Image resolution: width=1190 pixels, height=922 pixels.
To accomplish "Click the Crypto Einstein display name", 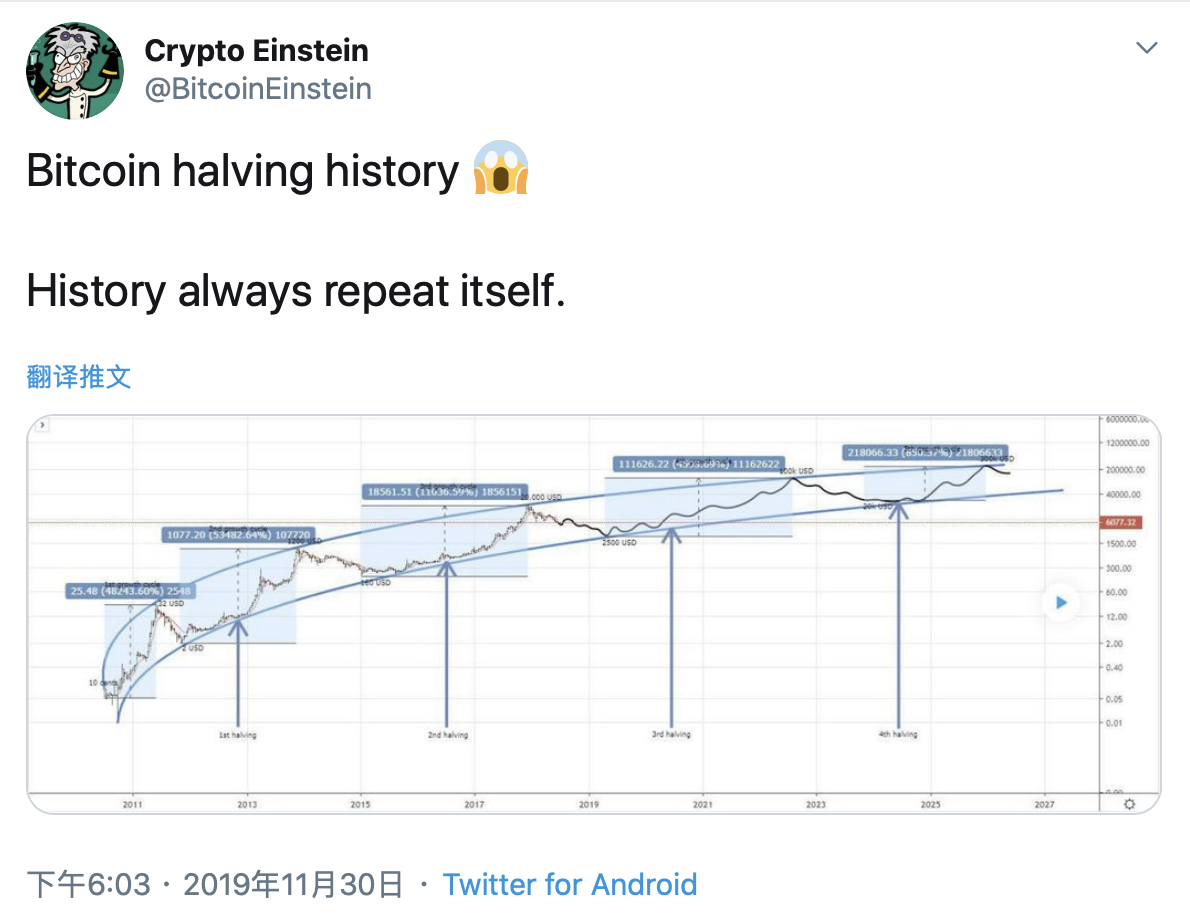I will 256,50.
